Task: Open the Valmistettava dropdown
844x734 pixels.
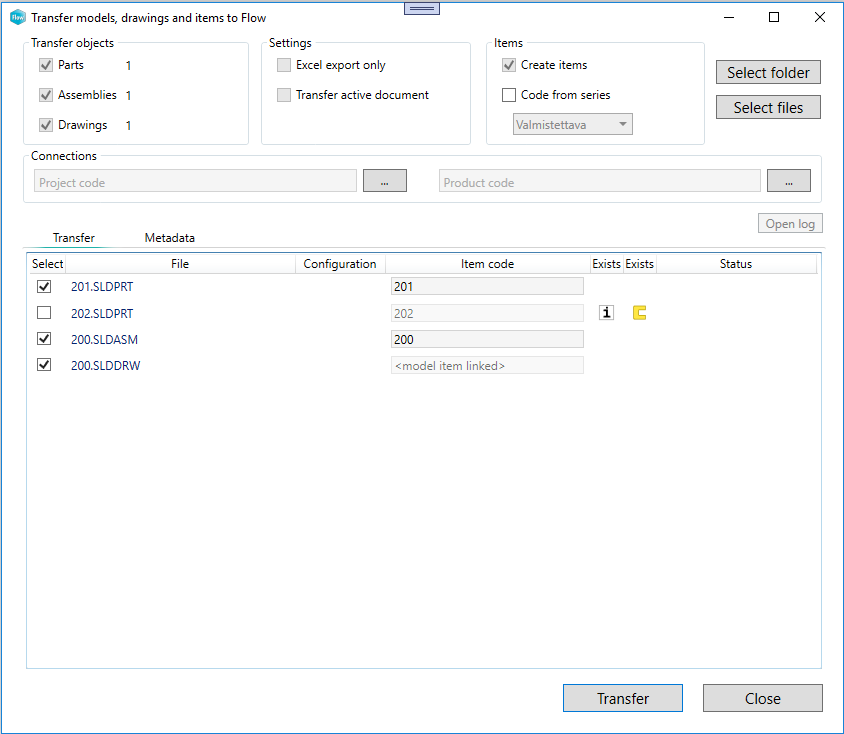Action: tap(572, 125)
